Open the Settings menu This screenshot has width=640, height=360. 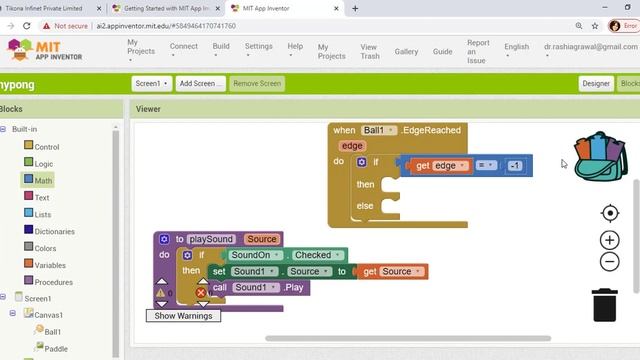pyautogui.click(x=258, y=50)
